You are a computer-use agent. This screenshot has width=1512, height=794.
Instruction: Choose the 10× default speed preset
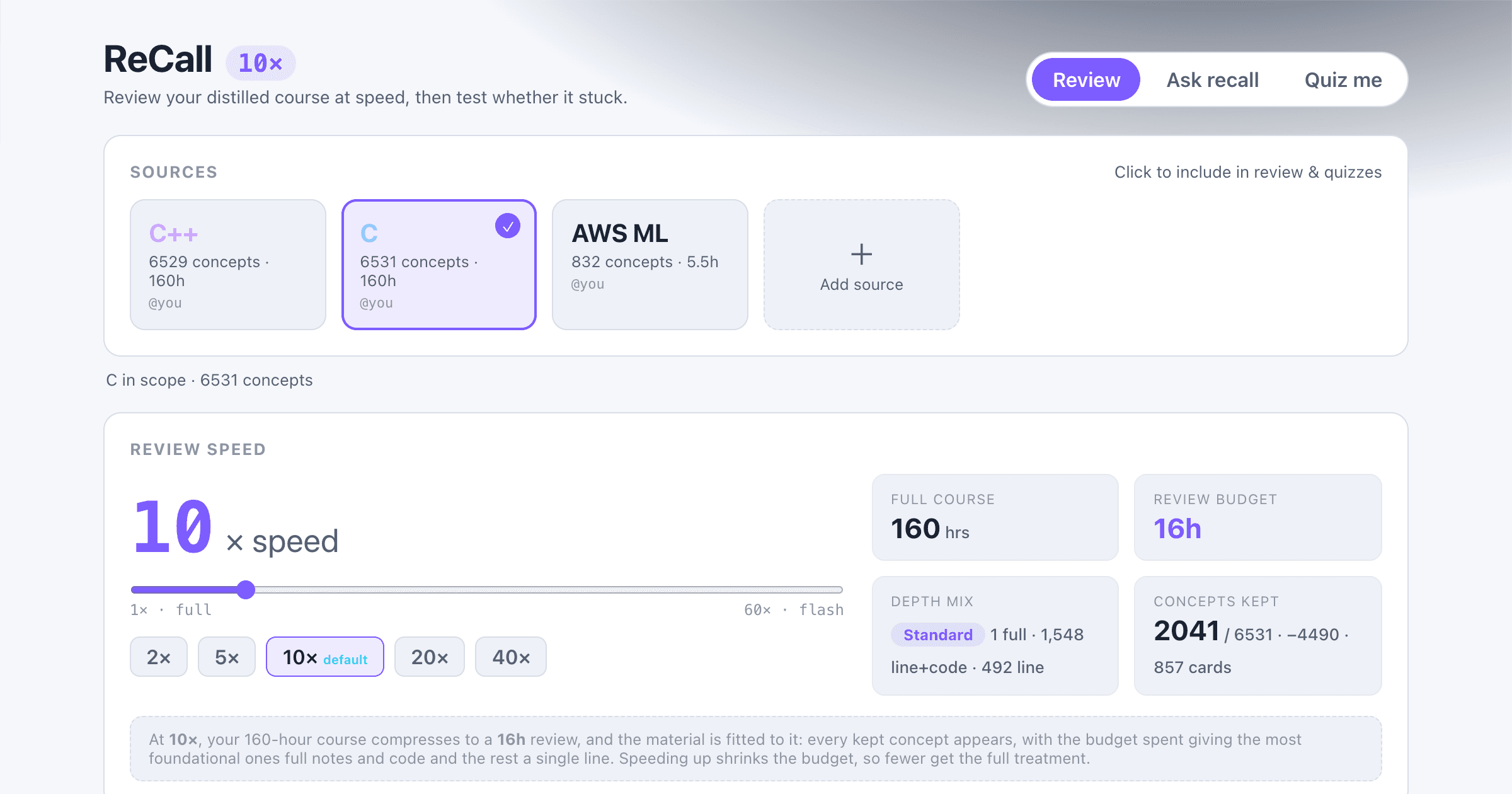325,657
